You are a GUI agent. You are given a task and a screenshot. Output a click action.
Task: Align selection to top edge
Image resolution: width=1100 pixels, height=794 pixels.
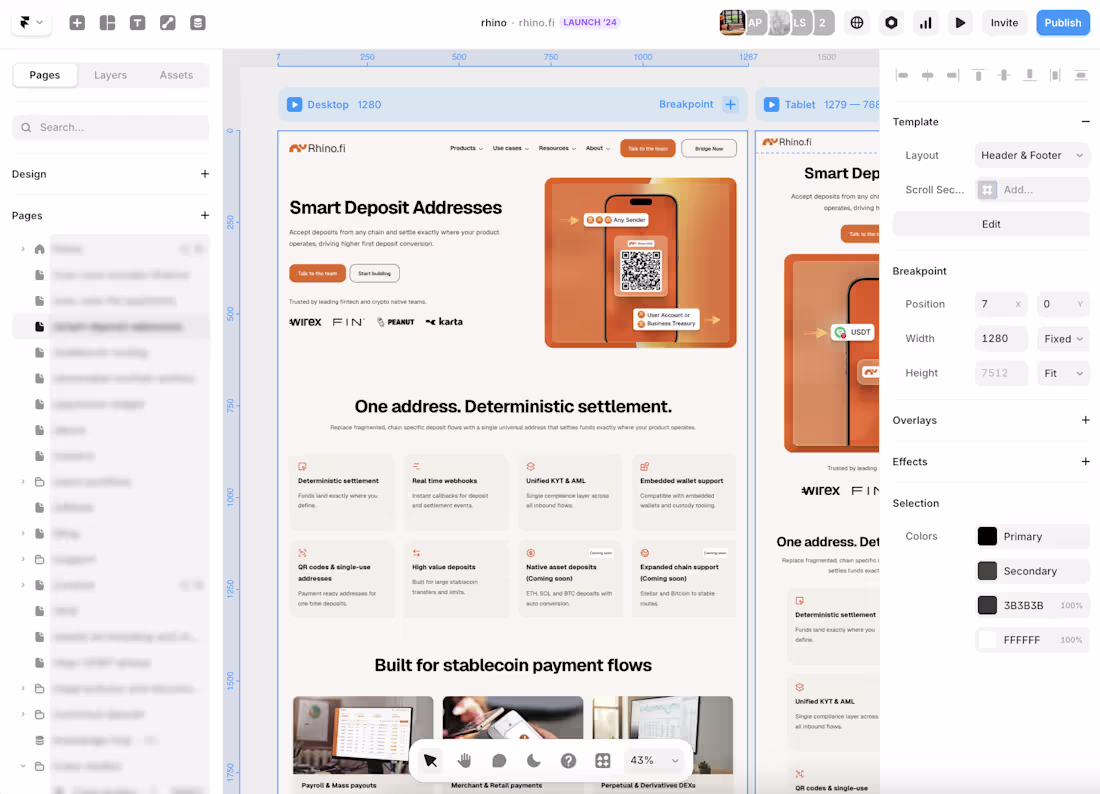tap(979, 75)
